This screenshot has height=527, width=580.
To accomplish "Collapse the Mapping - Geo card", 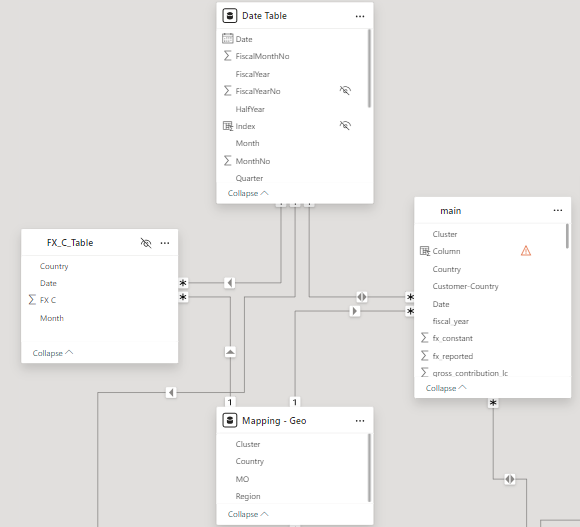I will pyautogui.click(x=248, y=514).
